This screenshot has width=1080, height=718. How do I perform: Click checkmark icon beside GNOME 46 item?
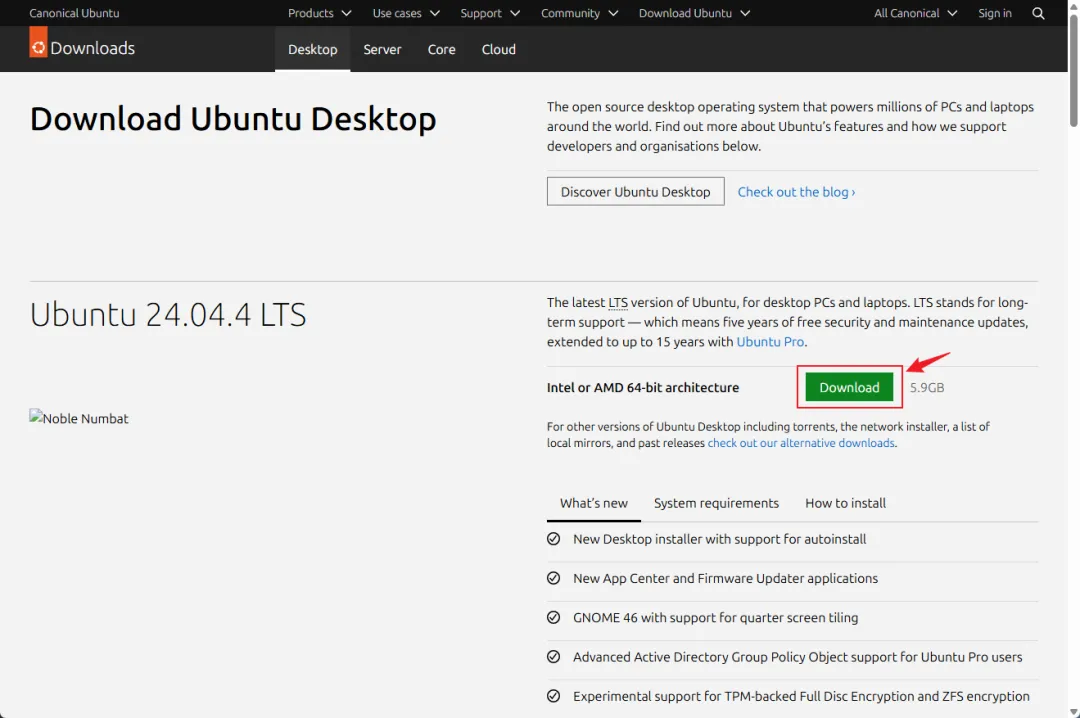(553, 617)
